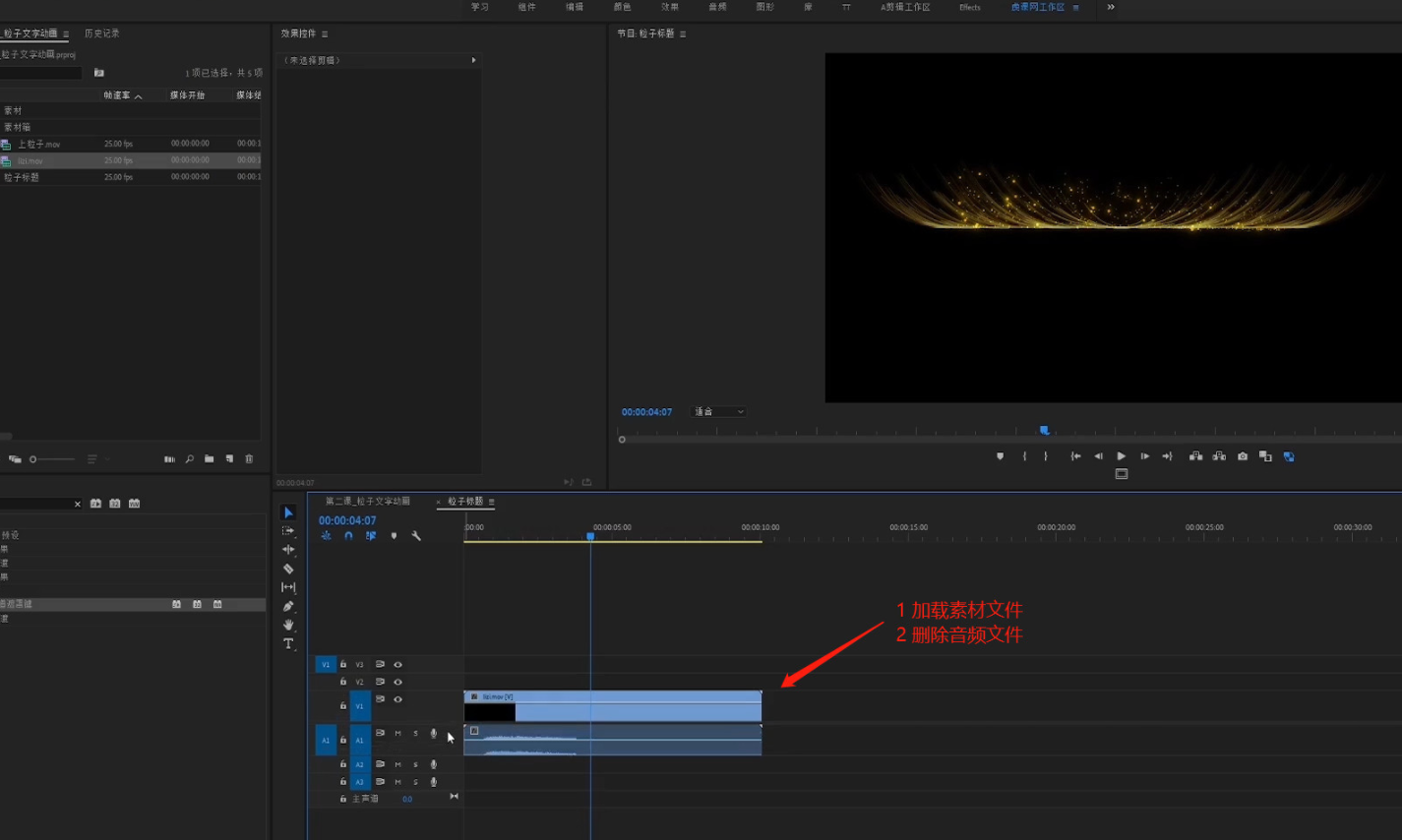Go to Out point in program monitor
The width and height of the screenshot is (1402, 840).
coord(1167,456)
